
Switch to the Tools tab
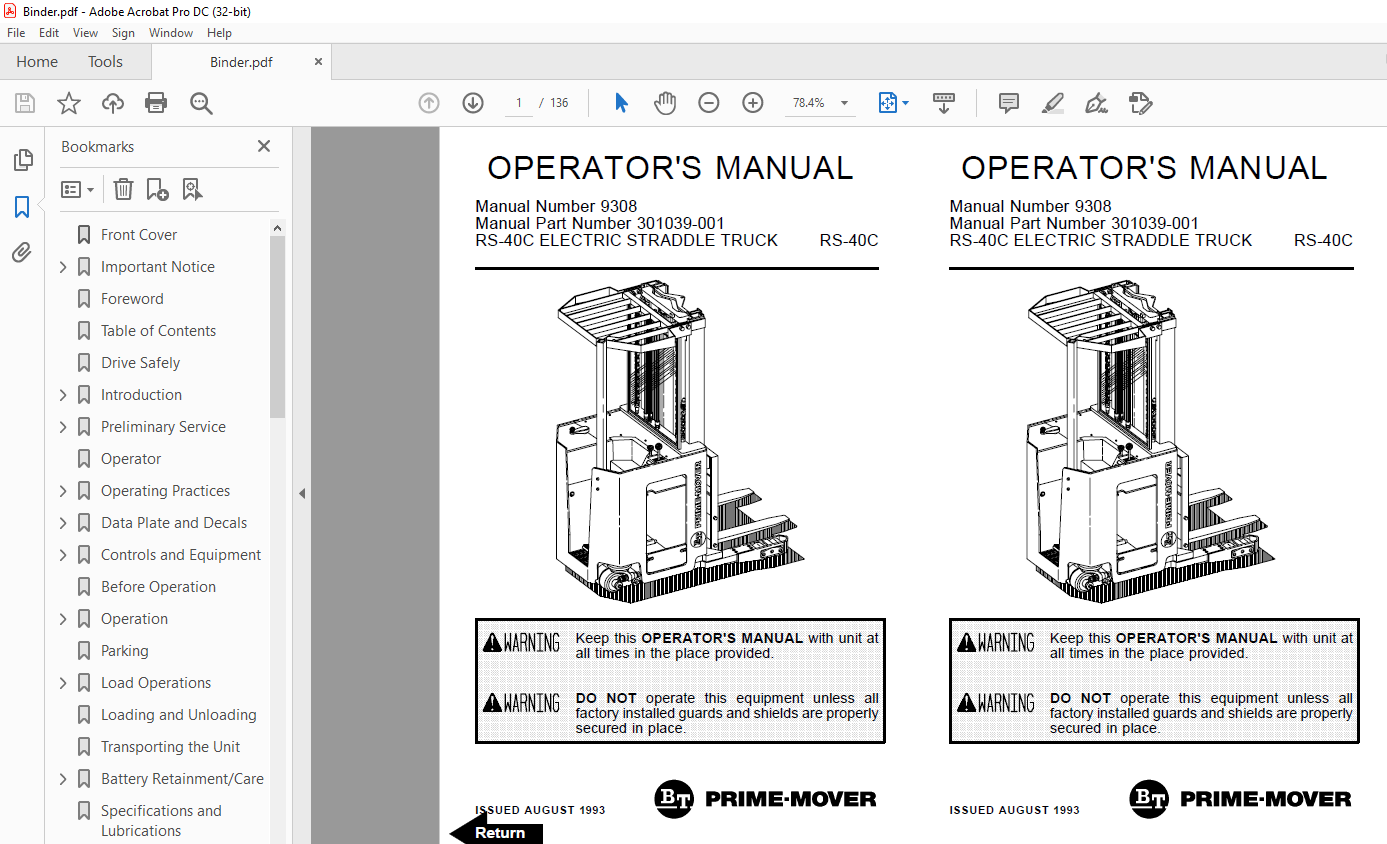pyautogui.click(x=105, y=62)
